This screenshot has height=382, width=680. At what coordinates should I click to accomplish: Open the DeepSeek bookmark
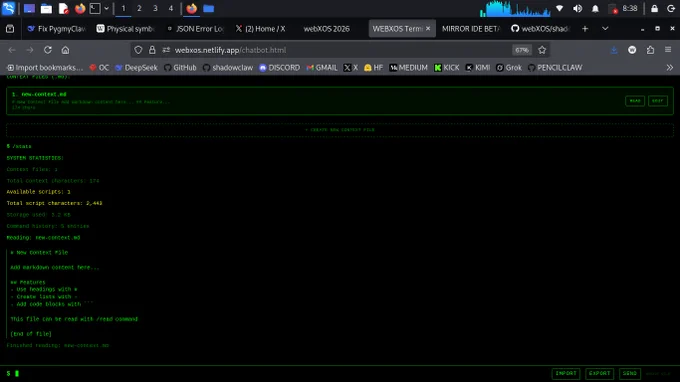coord(136,68)
